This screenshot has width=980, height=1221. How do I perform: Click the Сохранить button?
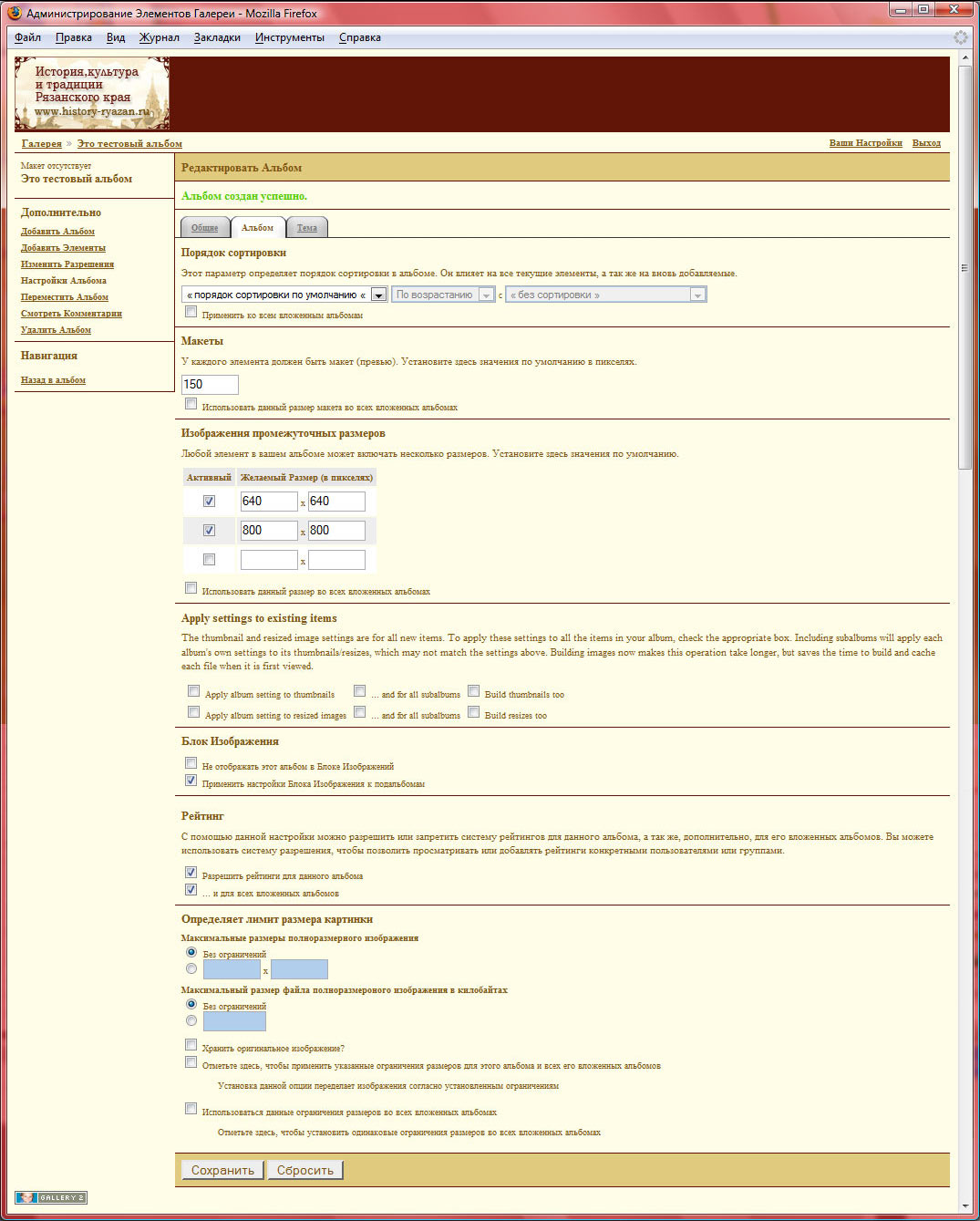coord(223,1170)
